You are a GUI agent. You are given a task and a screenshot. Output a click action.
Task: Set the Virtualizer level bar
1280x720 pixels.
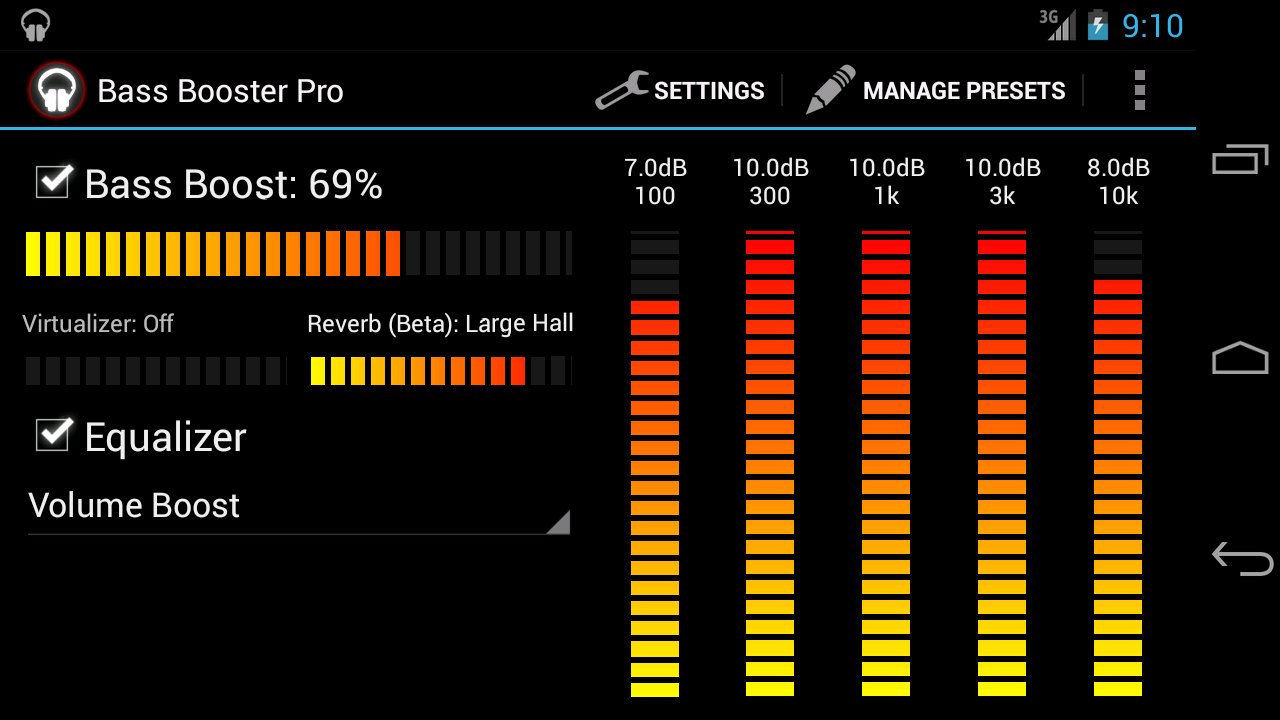click(155, 371)
